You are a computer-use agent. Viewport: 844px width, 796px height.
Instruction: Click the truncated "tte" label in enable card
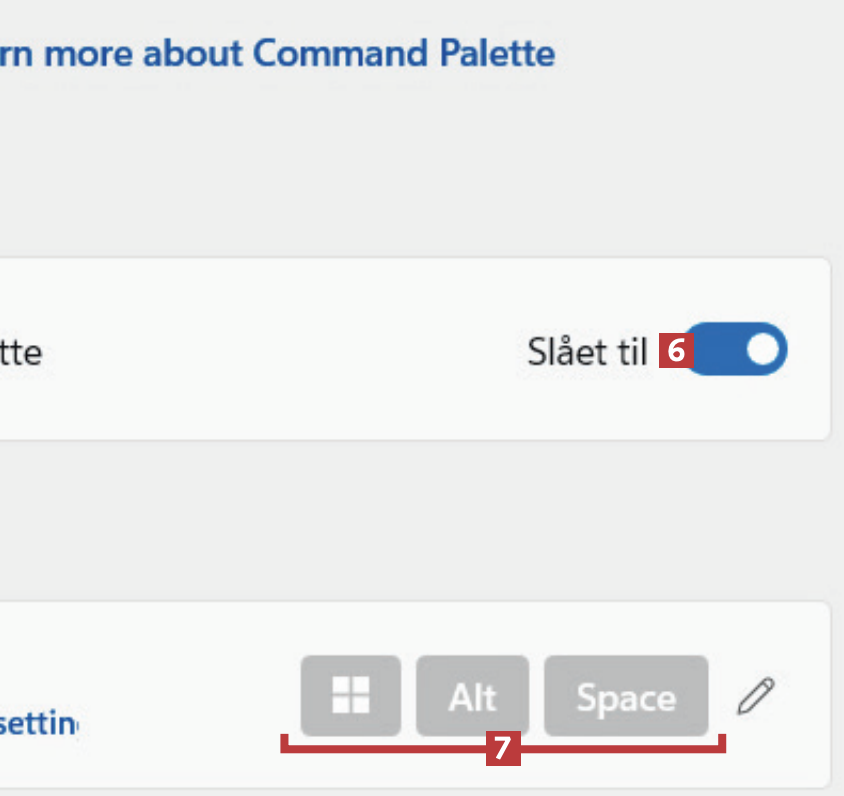20,353
